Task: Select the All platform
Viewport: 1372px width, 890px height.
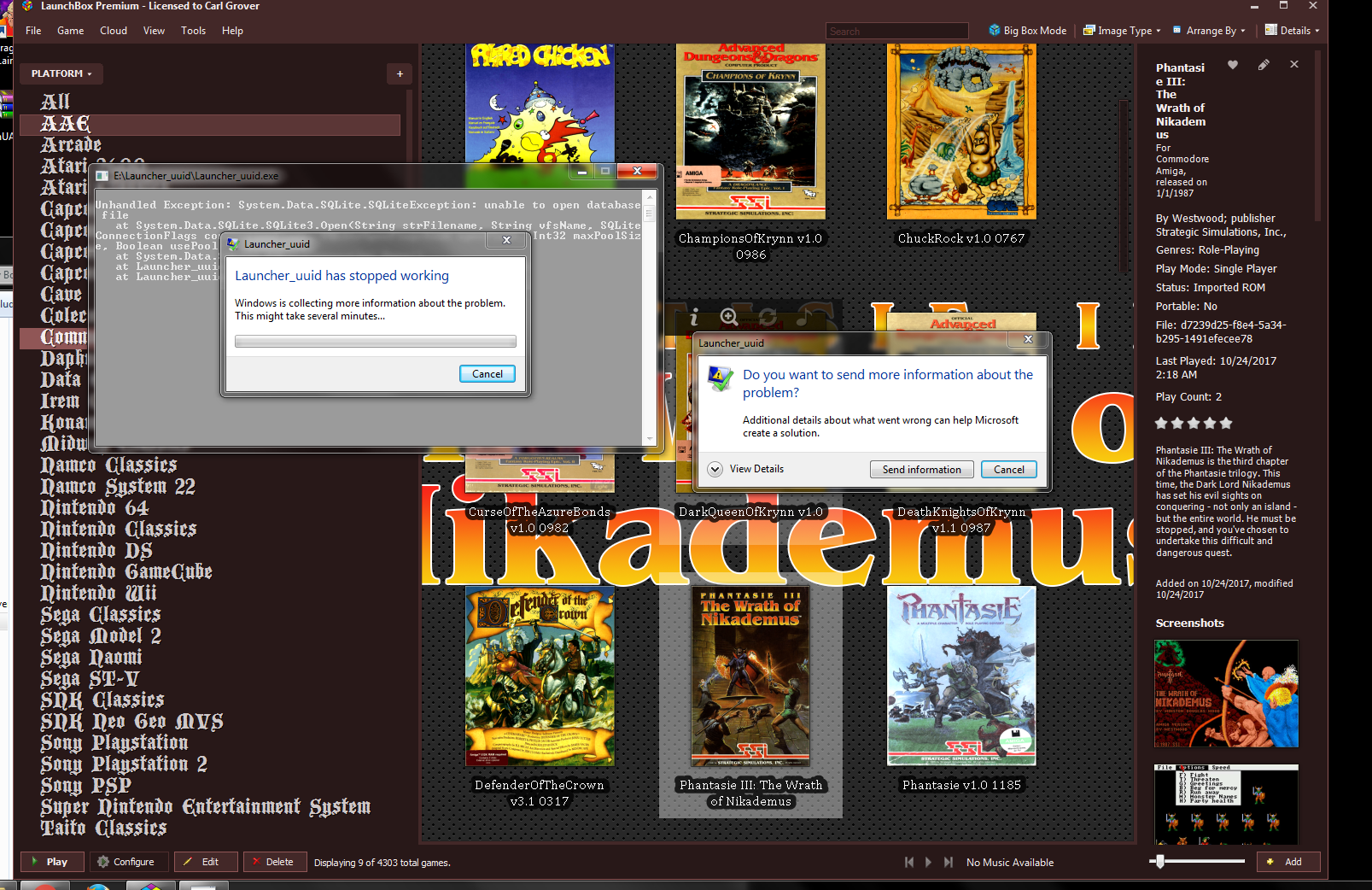Action: [x=55, y=102]
